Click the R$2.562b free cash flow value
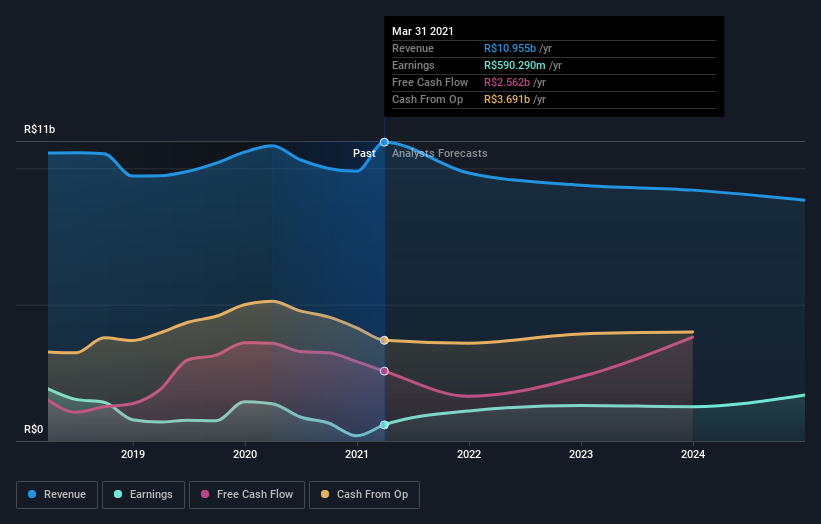The width and height of the screenshot is (821, 524). coord(507,82)
